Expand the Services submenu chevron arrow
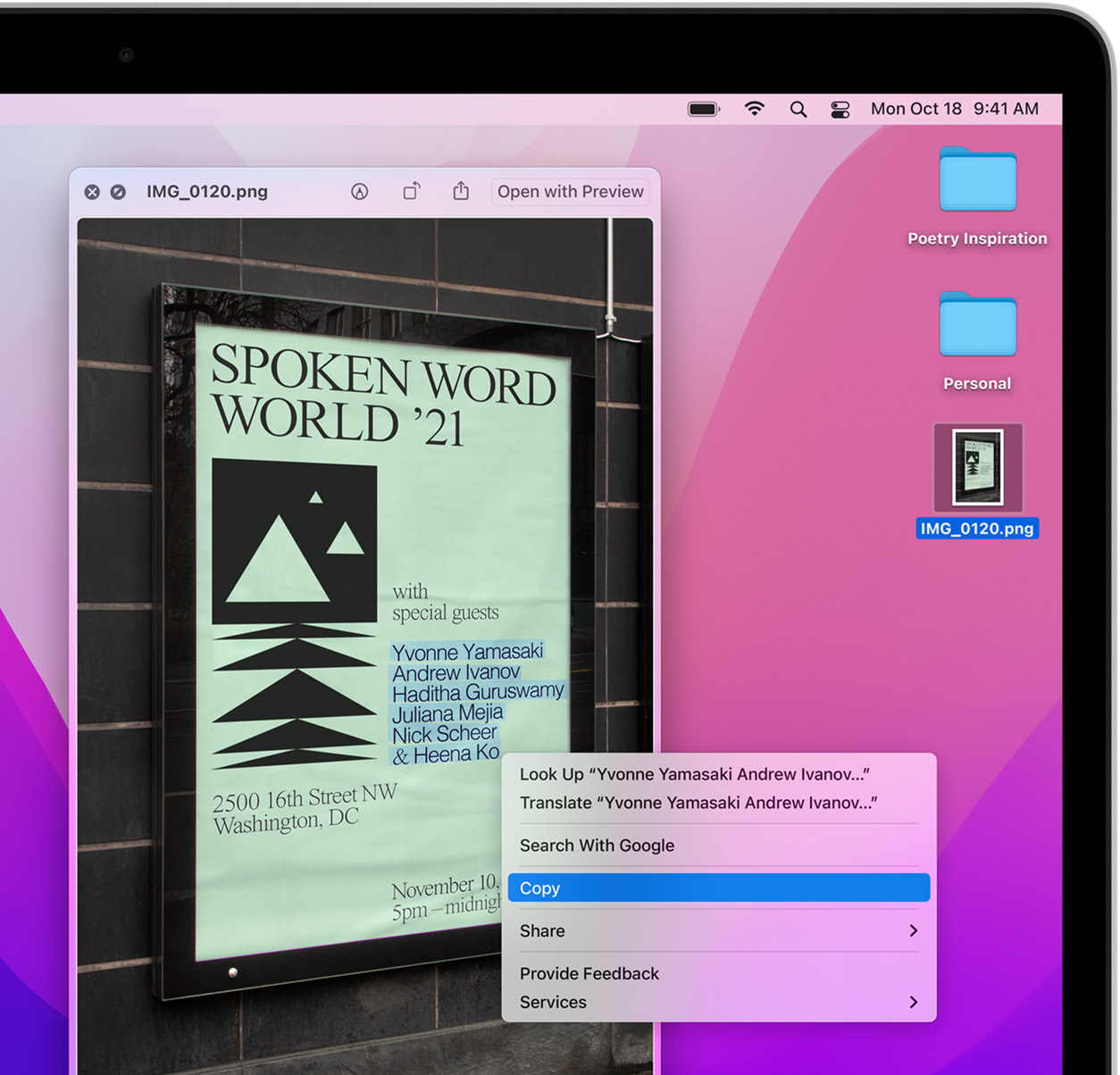The image size is (1120, 1075). click(x=913, y=1002)
